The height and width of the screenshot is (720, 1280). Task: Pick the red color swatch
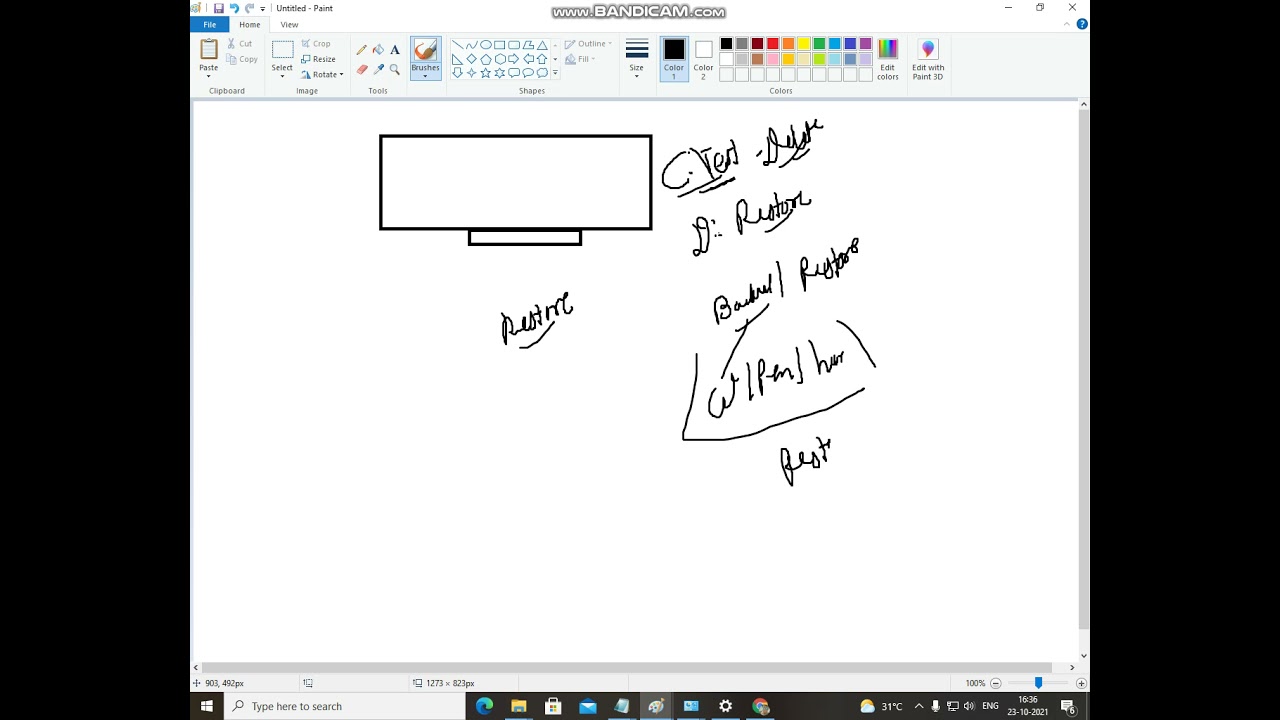coord(773,44)
